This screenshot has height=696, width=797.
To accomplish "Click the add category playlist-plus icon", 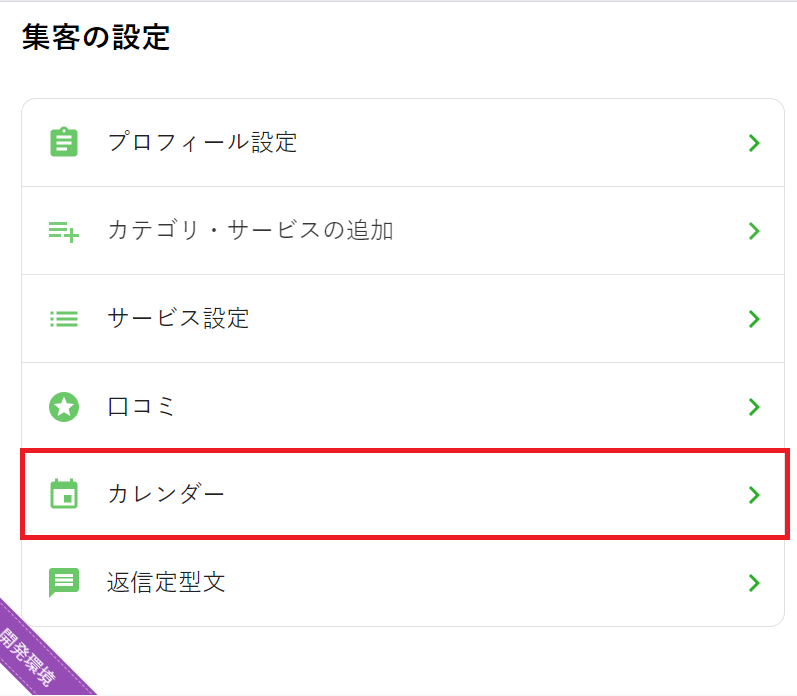I will (64, 231).
